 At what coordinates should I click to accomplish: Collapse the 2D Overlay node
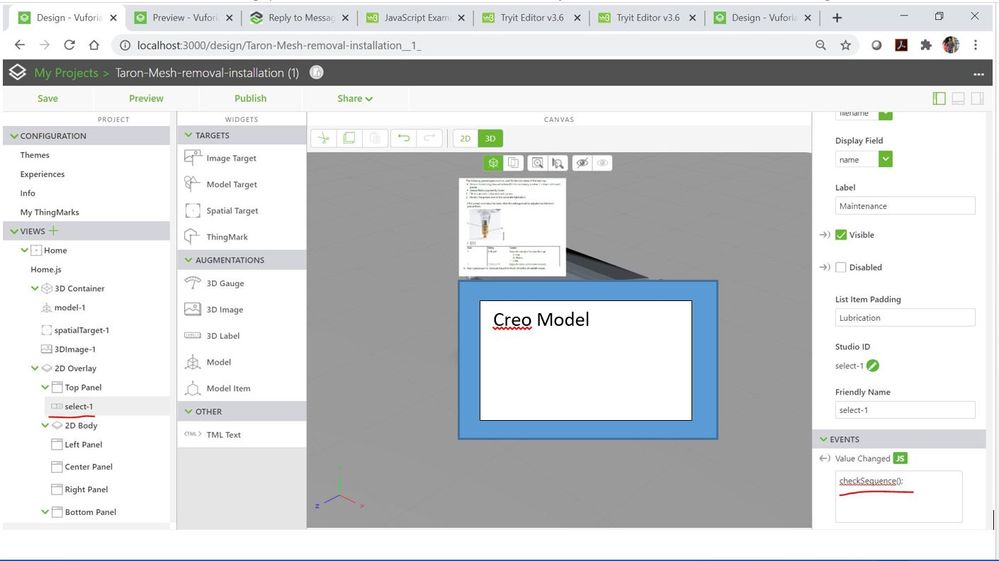coord(34,368)
